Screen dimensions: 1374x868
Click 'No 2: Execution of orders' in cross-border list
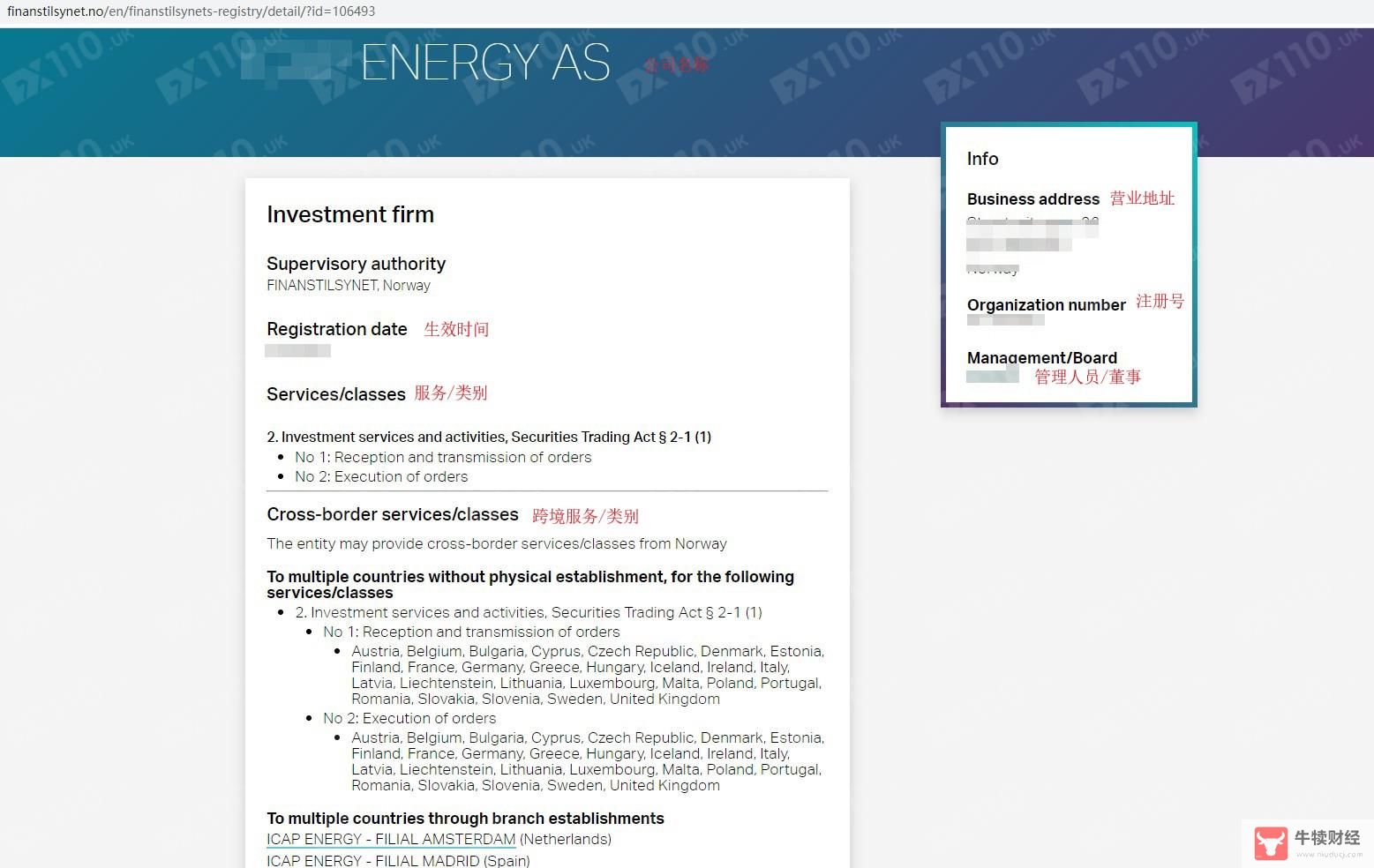[409, 718]
